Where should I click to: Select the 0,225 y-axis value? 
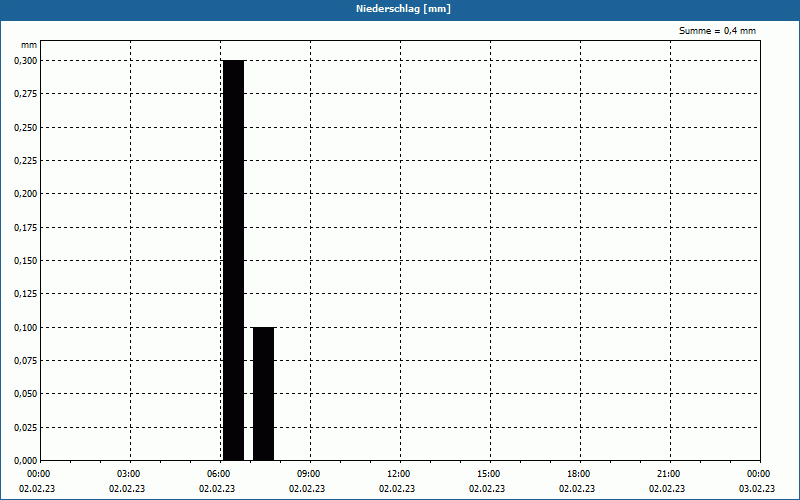pos(25,161)
